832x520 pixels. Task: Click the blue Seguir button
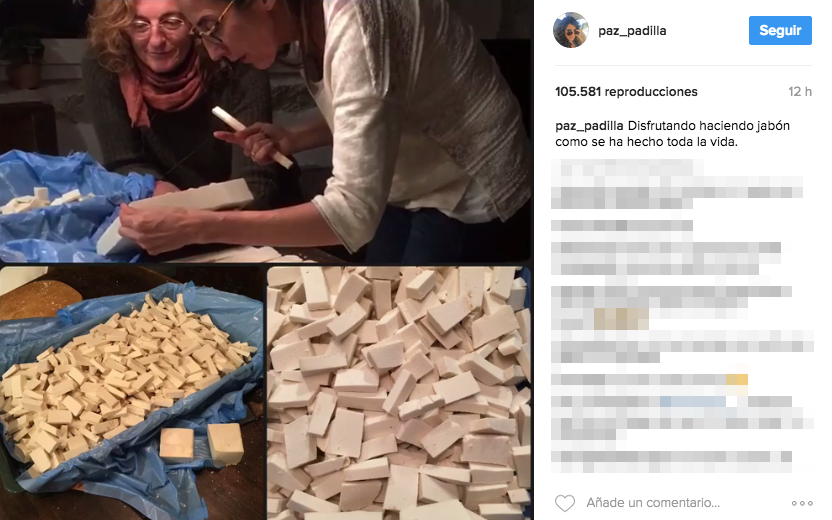(780, 30)
